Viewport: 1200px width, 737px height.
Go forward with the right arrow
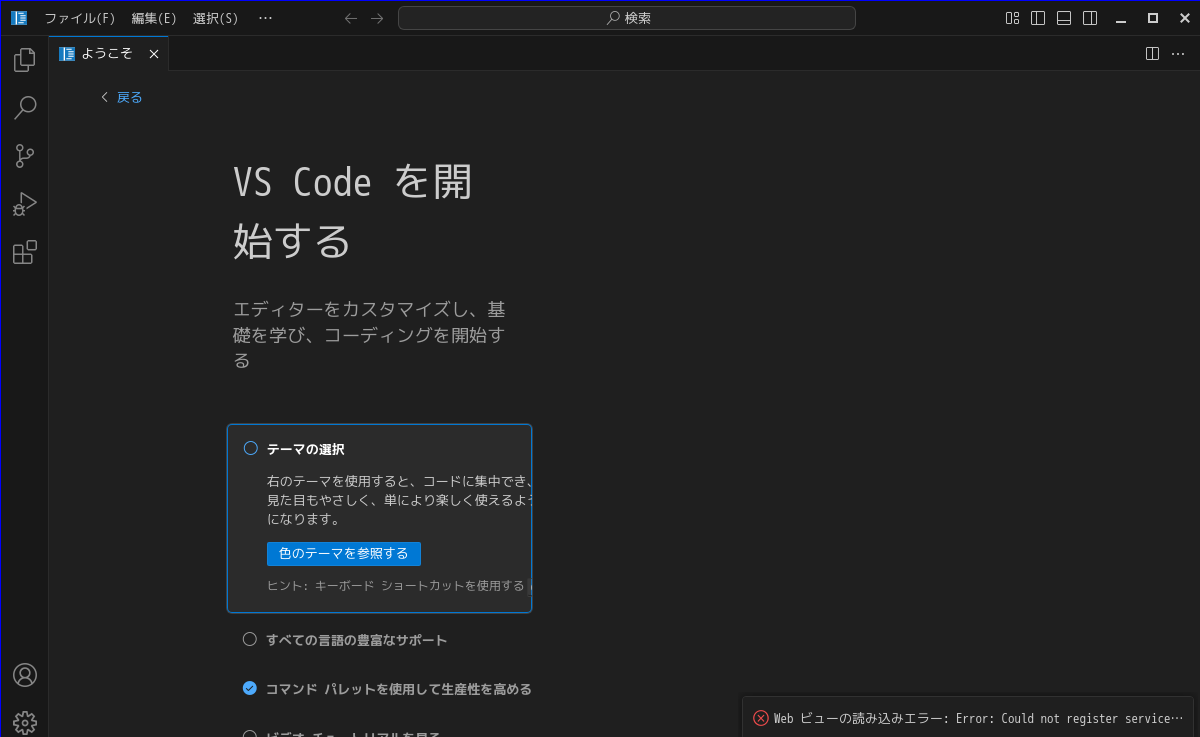coord(377,18)
